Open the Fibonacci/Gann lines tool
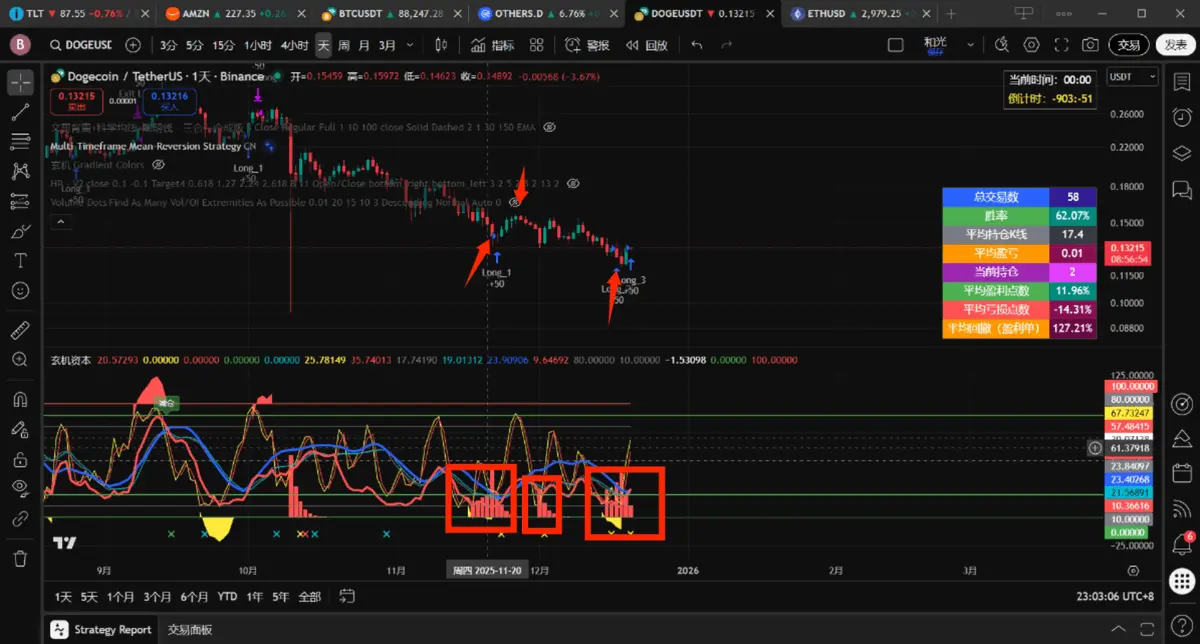The image size is (1200, 644). point(20,142)
